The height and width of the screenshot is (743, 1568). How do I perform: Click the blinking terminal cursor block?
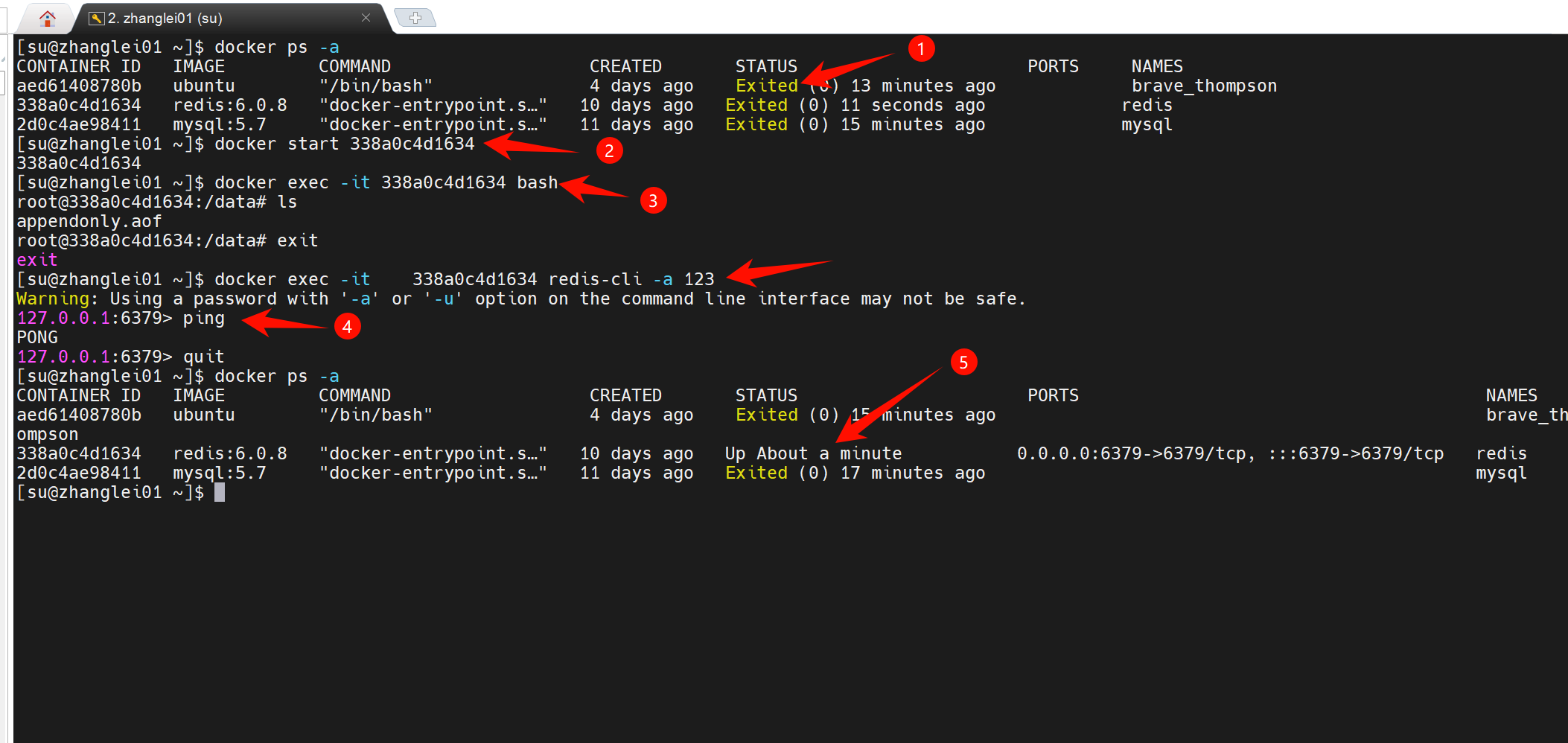coord(220,492)
